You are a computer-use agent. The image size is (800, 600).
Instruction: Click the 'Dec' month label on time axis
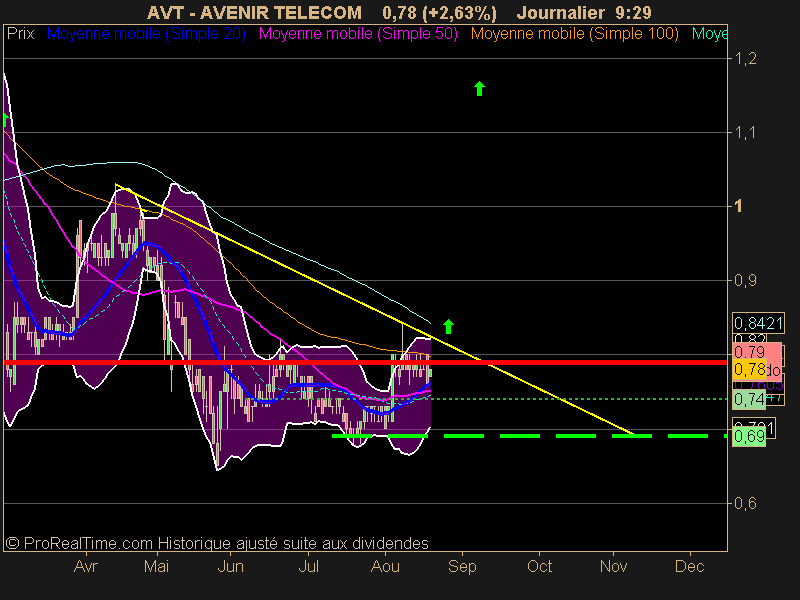pyautogui.click(x=690, y=566)
